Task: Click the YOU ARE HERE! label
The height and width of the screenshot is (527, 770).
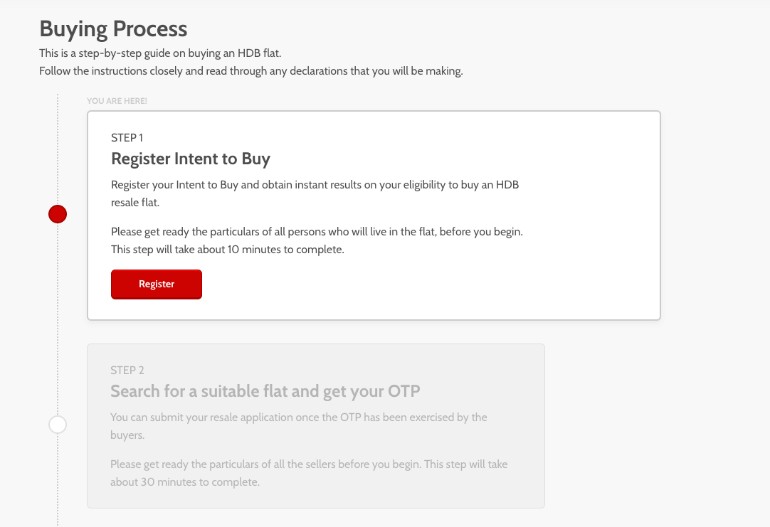Action: click(117, 101)
